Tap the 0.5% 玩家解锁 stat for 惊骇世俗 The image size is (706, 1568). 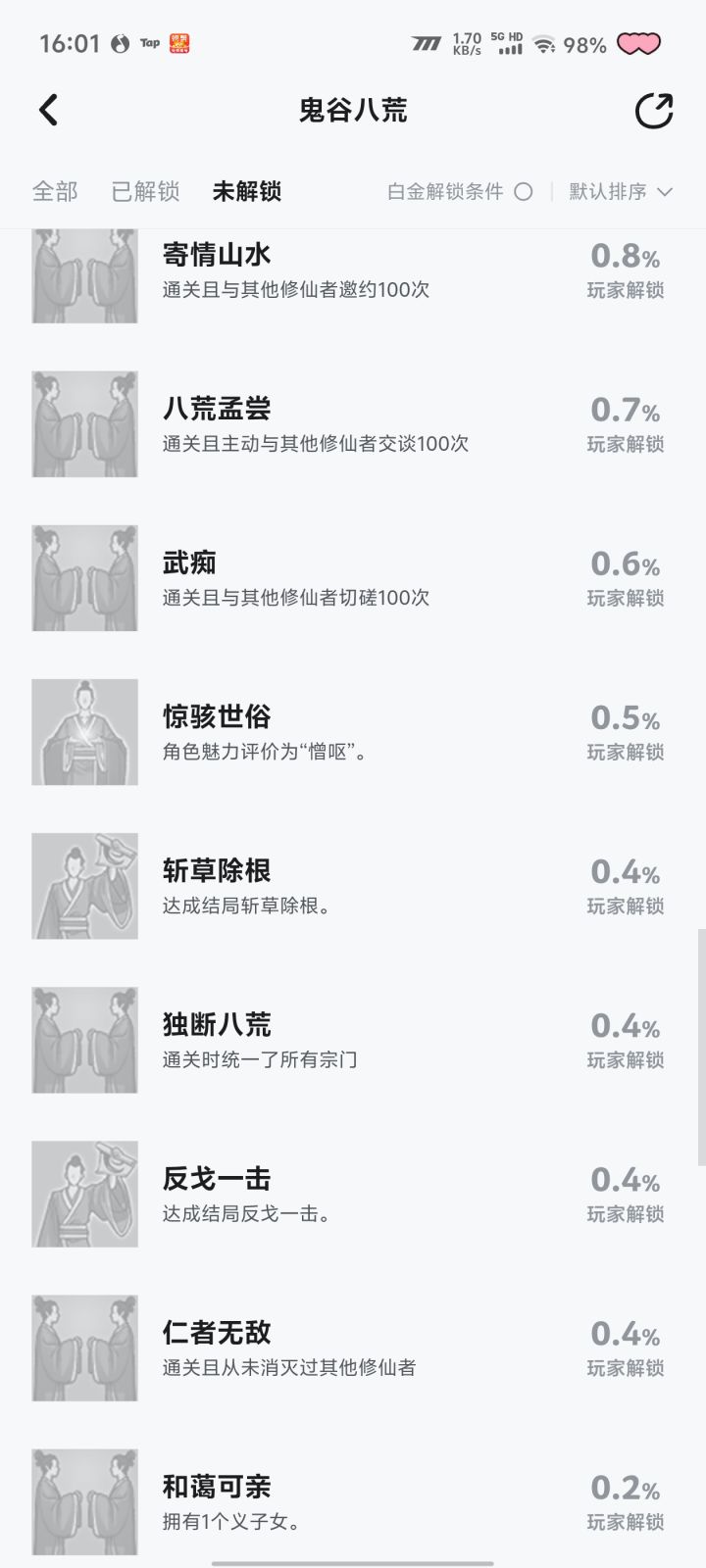(626, 732)
